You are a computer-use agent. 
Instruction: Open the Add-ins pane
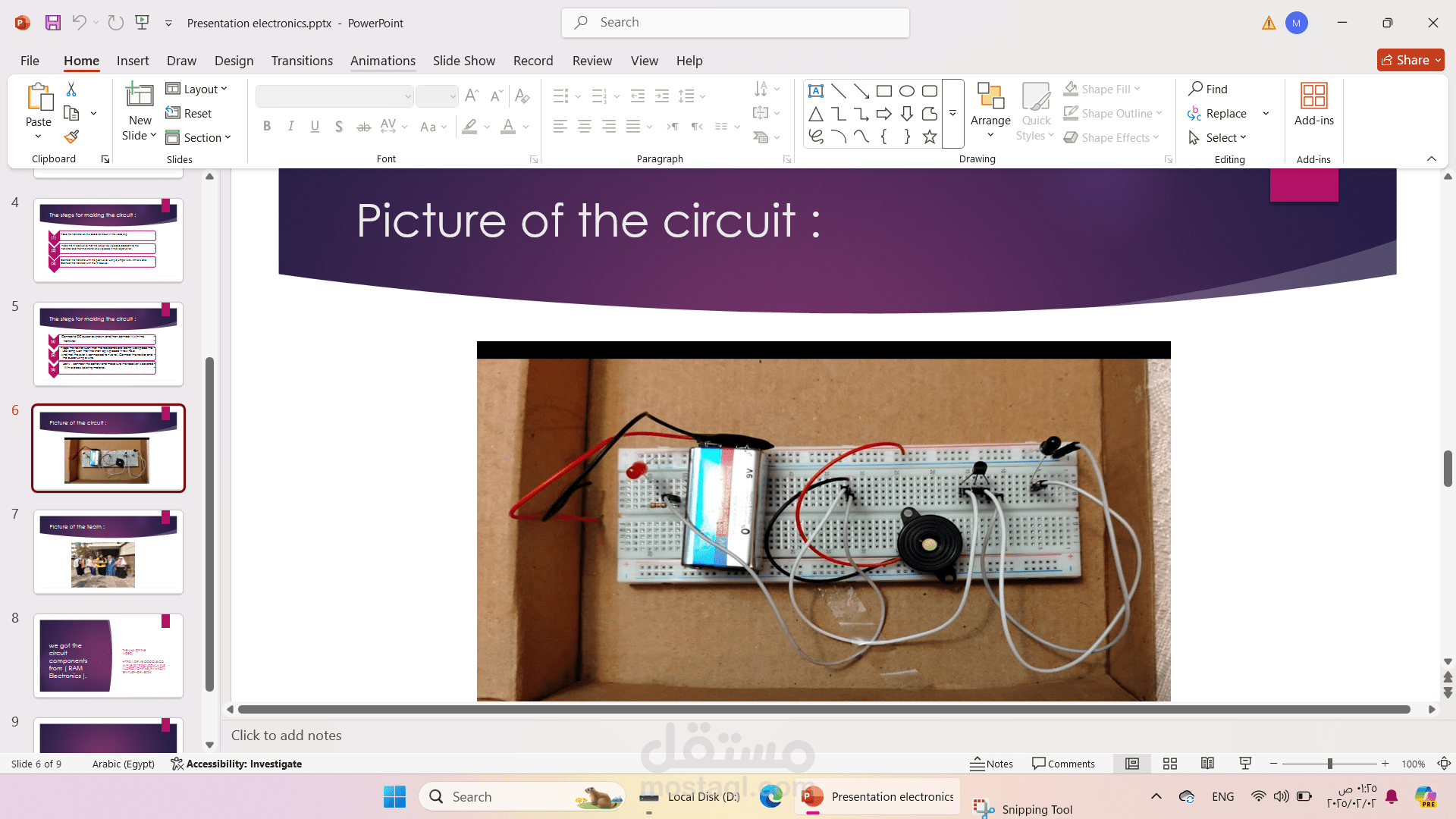pyautogui.click(x=1313, y=105)
